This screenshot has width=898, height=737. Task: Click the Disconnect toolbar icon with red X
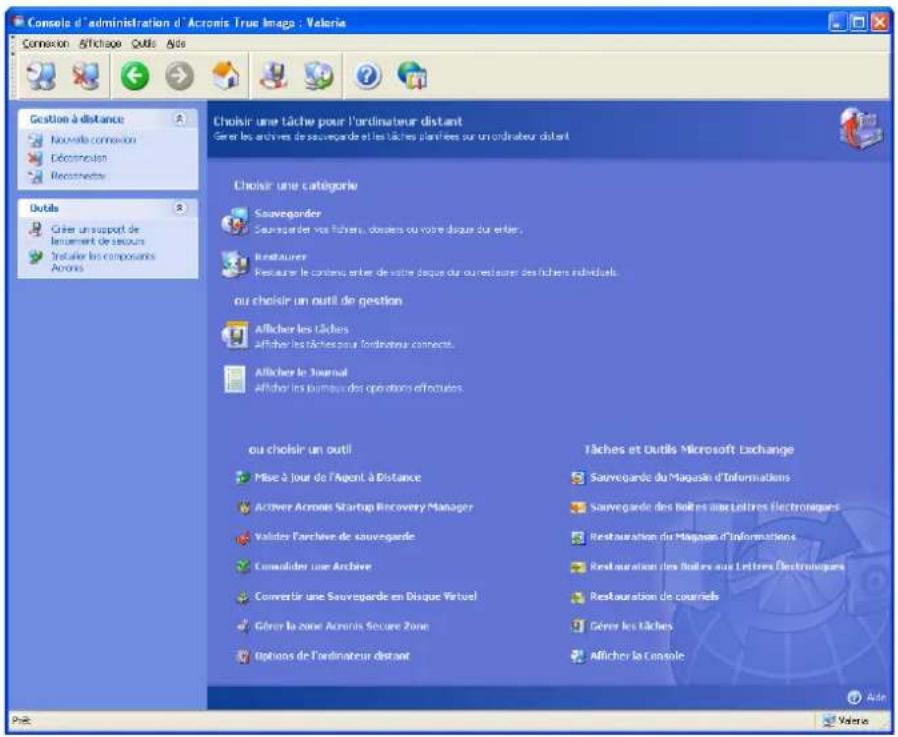[x=85, y=76]
